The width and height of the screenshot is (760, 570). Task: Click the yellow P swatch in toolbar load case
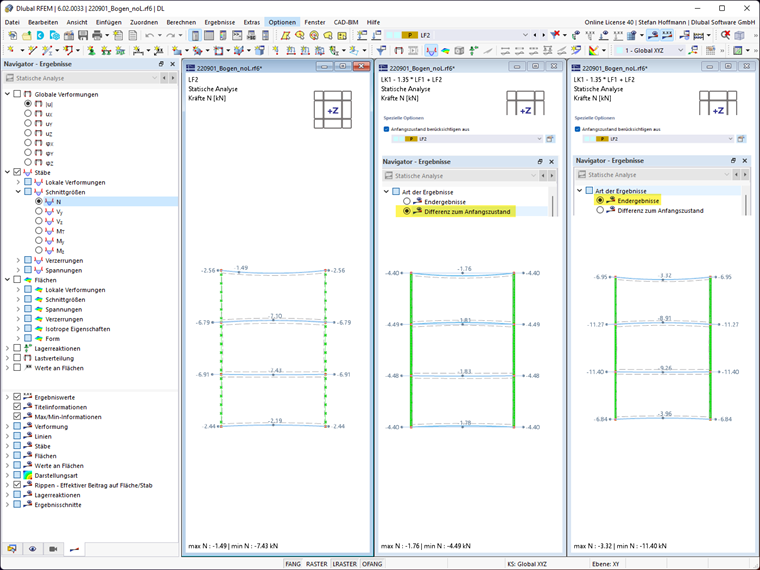pyautogui.click(x=410, y=35)
